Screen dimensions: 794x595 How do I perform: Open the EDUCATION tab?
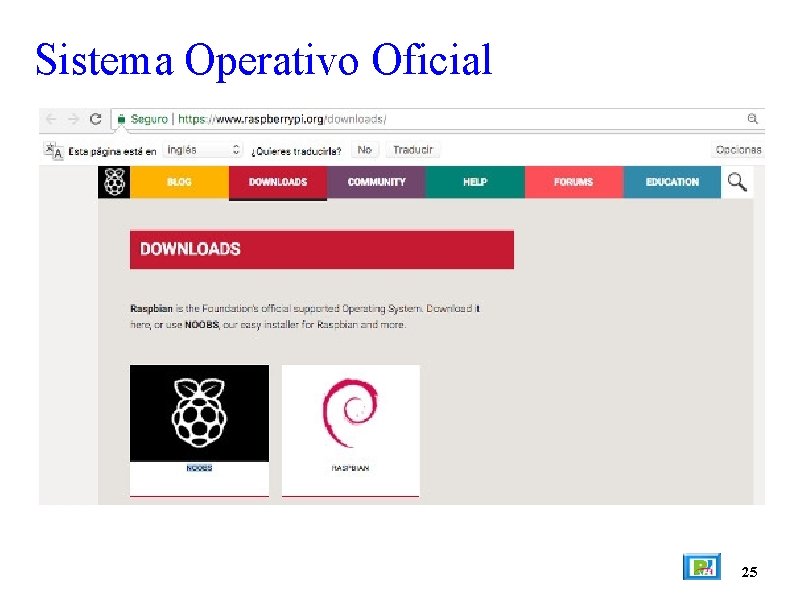[672, 182]
